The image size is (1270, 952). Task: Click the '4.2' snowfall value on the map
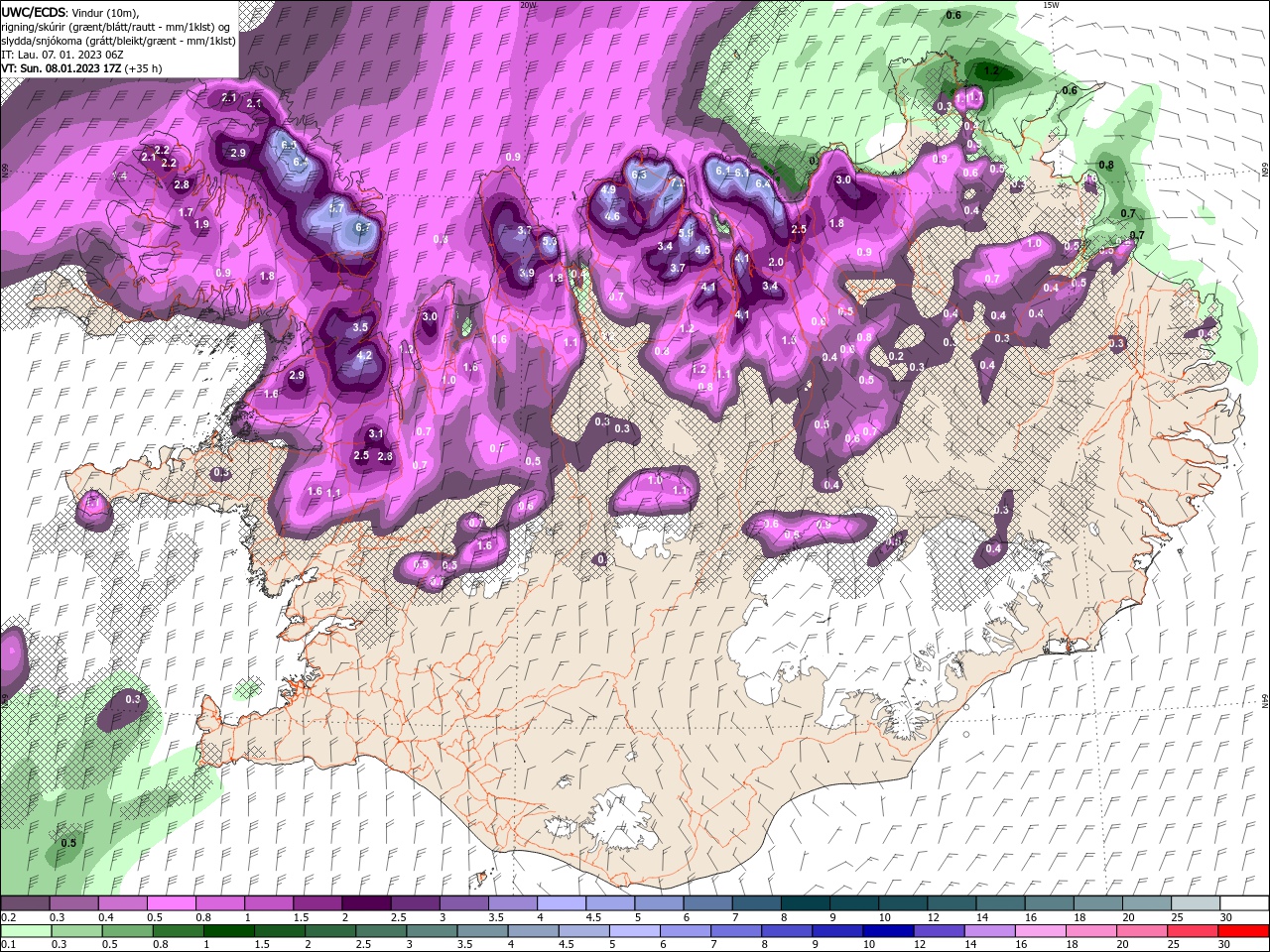point(364,355)
